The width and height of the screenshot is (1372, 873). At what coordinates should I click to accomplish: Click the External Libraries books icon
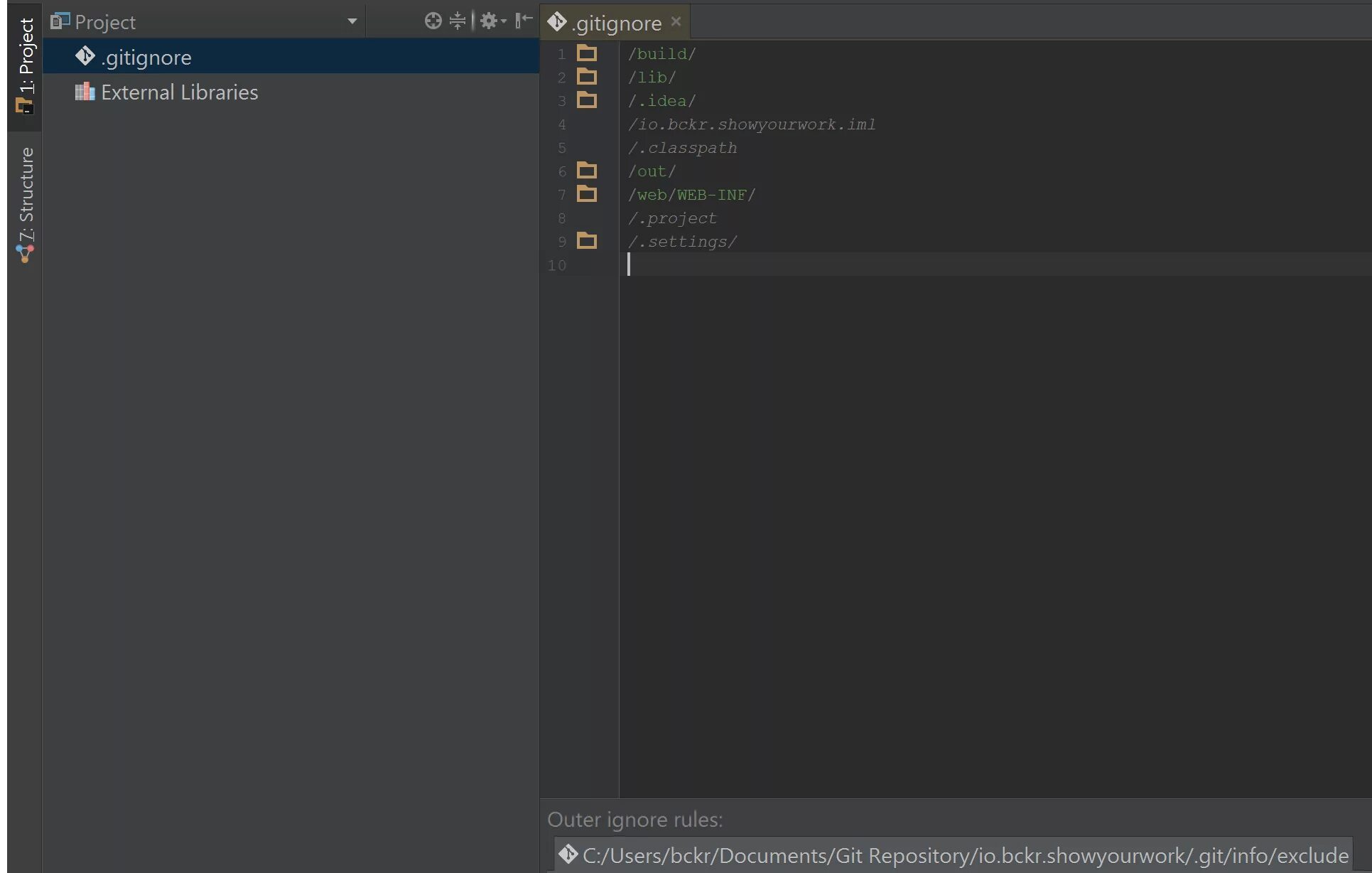85,92
